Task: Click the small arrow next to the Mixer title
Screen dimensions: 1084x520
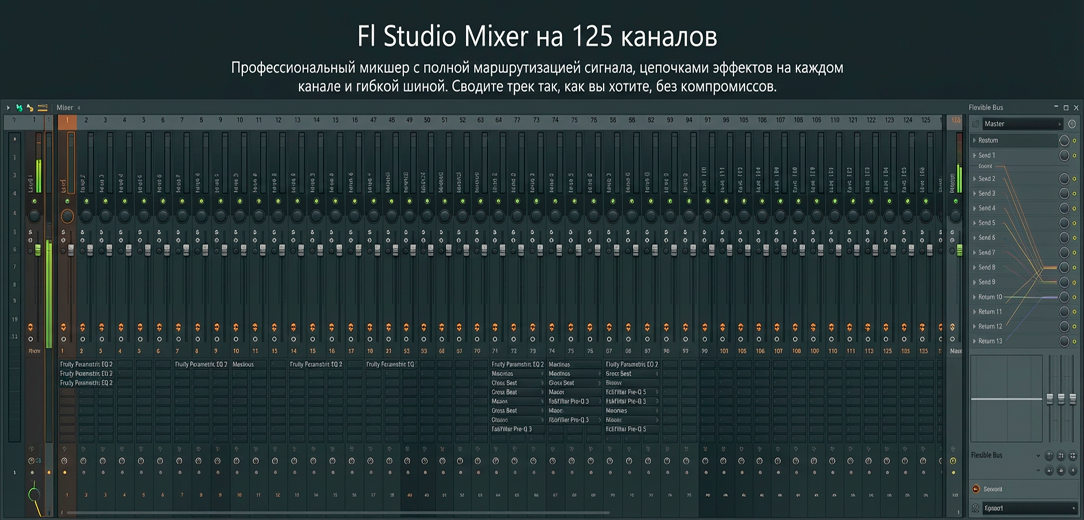Action: (x=79, y=108)
